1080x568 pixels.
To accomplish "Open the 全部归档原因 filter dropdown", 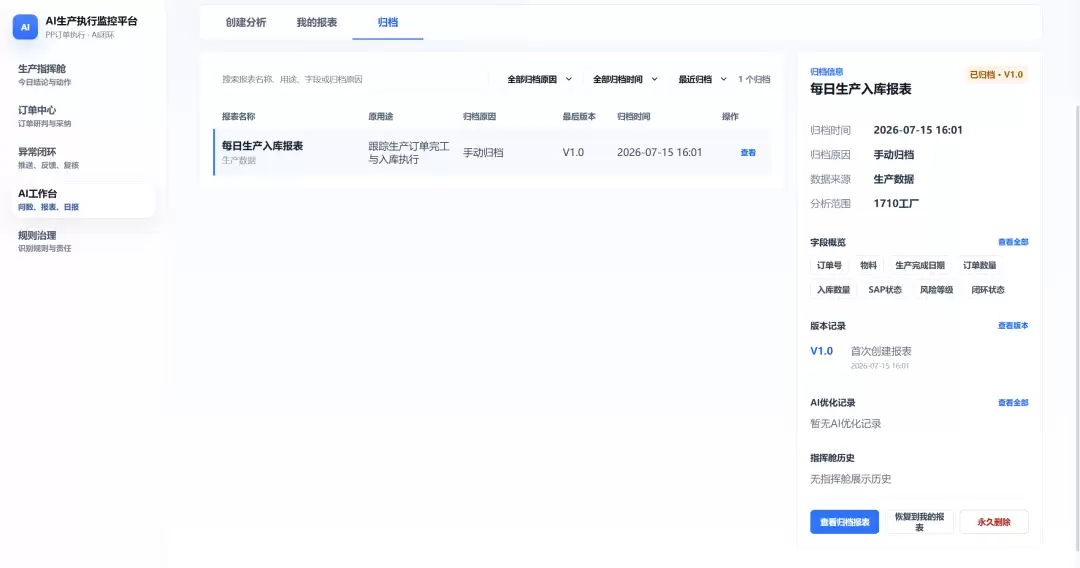I will tap(539, 79).
